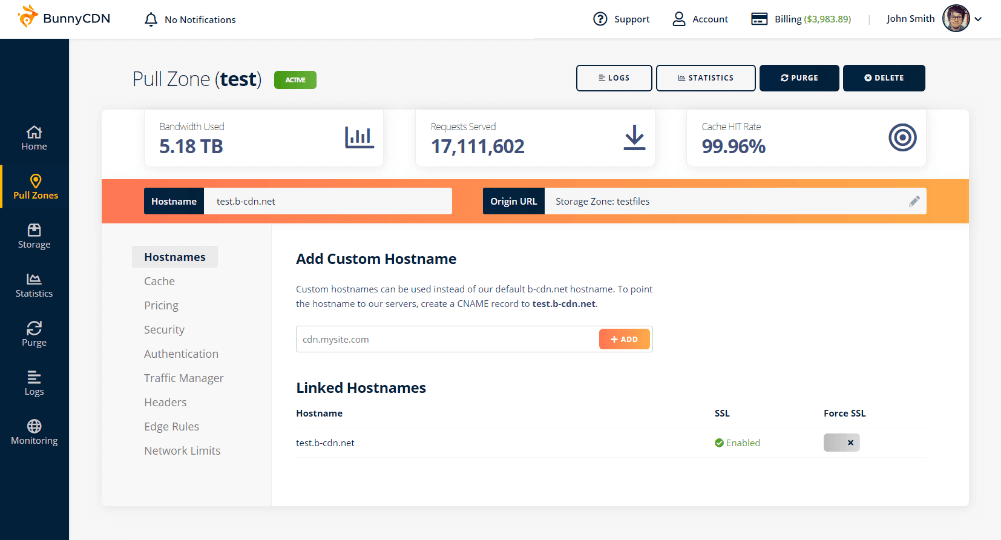Open Statistics in sidebar
The height and width of the screenshot is (540, 1001).
(x=34, y=285)
